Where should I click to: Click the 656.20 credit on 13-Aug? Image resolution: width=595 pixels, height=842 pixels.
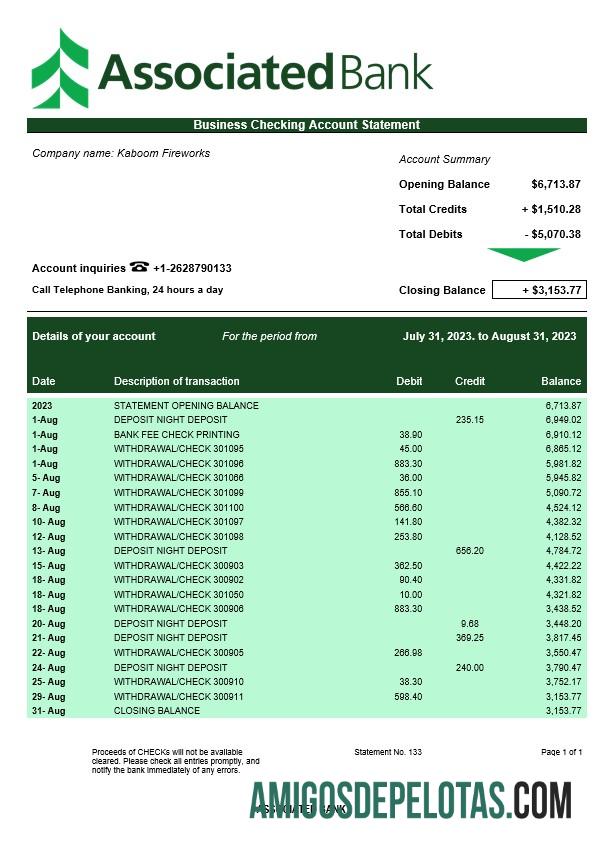[x=469, y=550]
